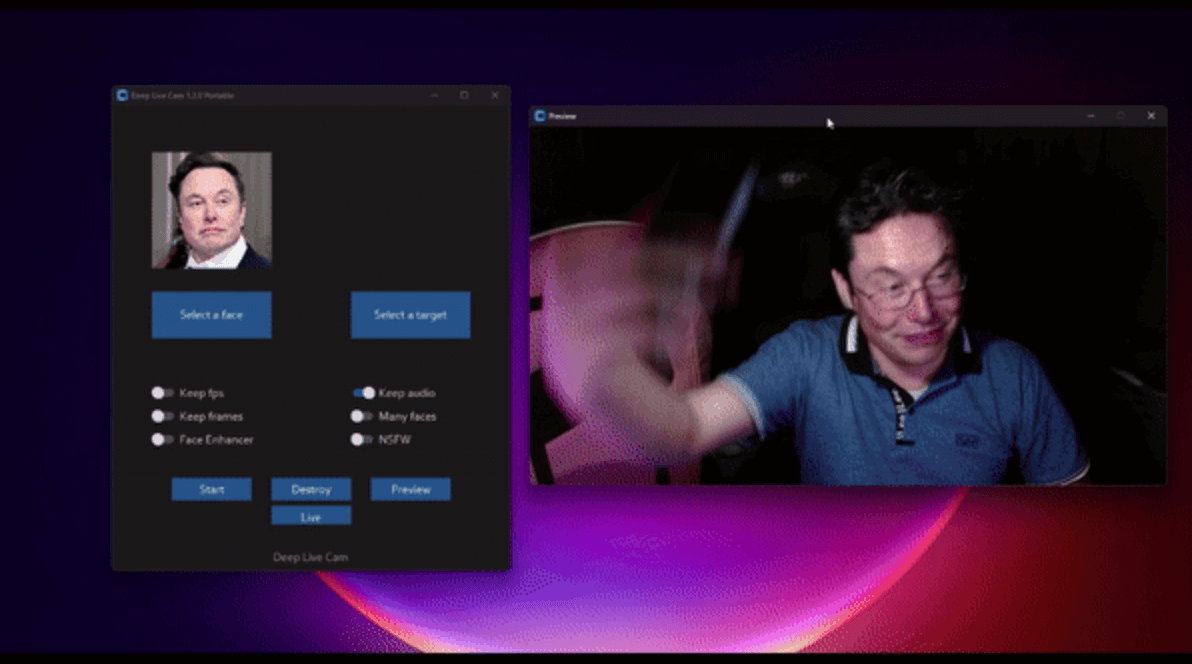Click the Select a face button
The width and height of the screenshot is (1192, 664).
pos(211,315)
